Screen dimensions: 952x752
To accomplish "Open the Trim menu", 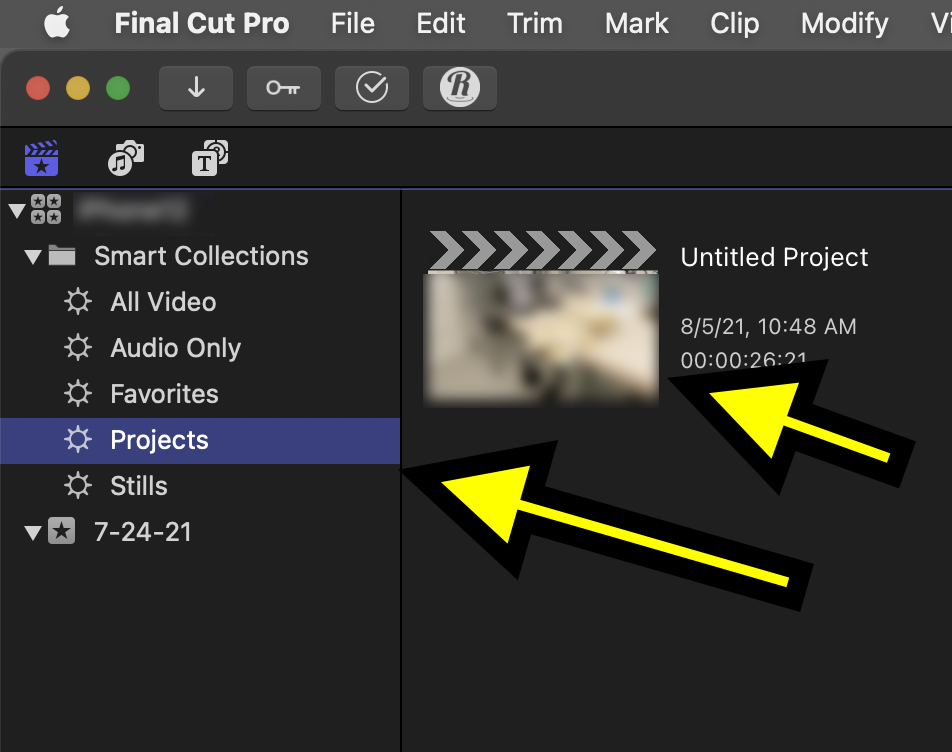I will coord(535,24).
